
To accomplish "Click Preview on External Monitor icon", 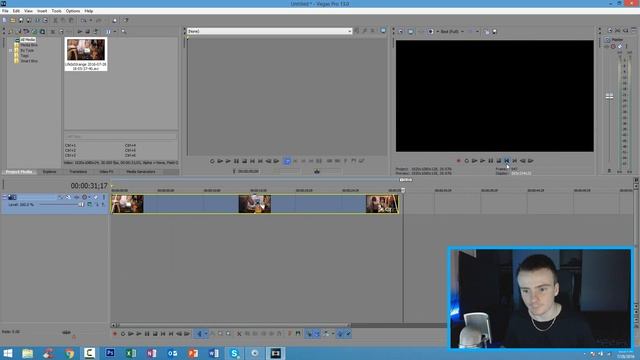I will click(411, 31).
